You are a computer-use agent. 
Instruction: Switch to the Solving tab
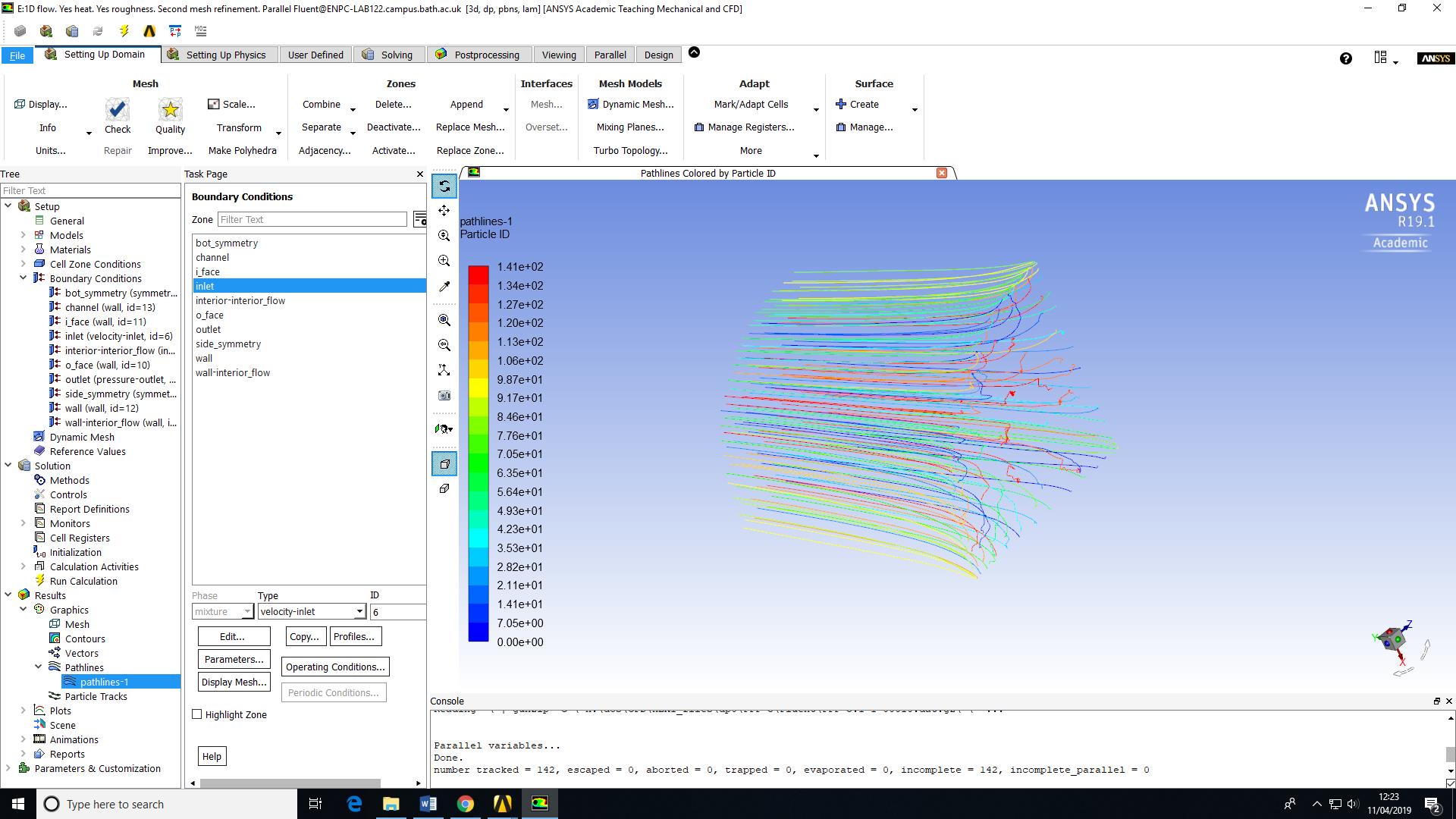388,55
